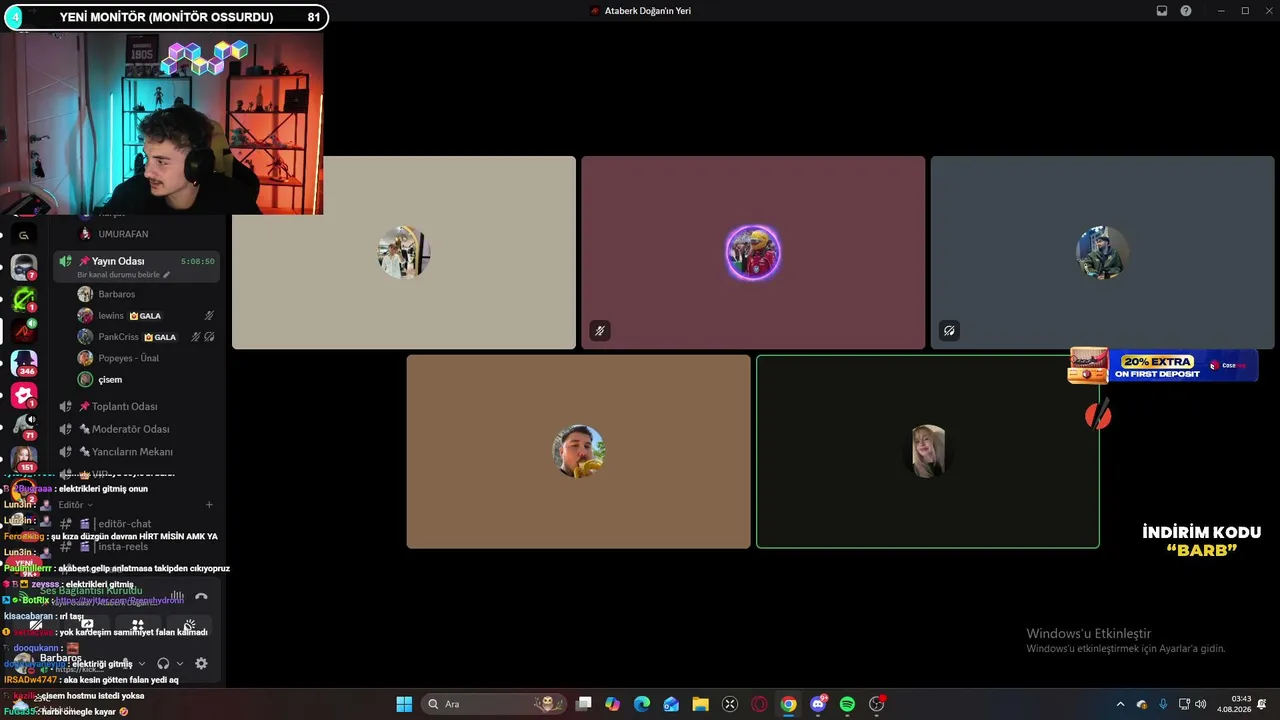Open the Discord inbox icon
1280x720 pixels.
(x=1162, y=11)
